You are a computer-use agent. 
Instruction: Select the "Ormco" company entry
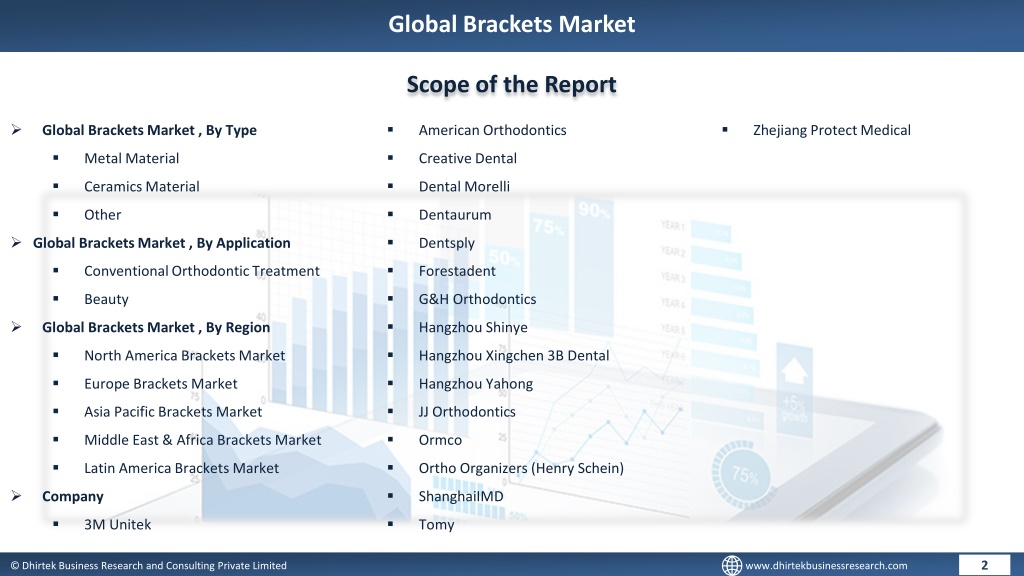point(440,440)
